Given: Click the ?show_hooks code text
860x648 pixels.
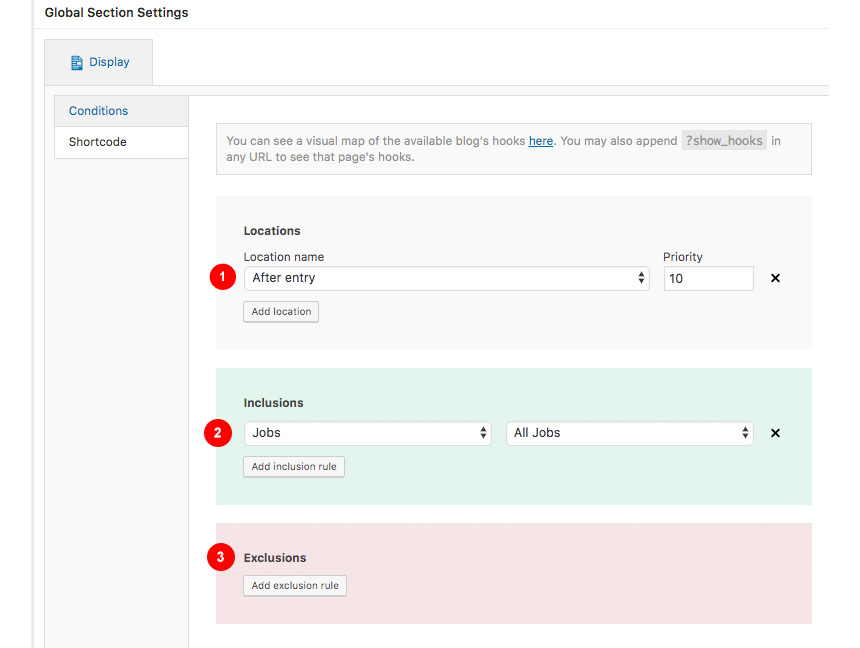Looking at the screenshot, I should coord(724,141).
